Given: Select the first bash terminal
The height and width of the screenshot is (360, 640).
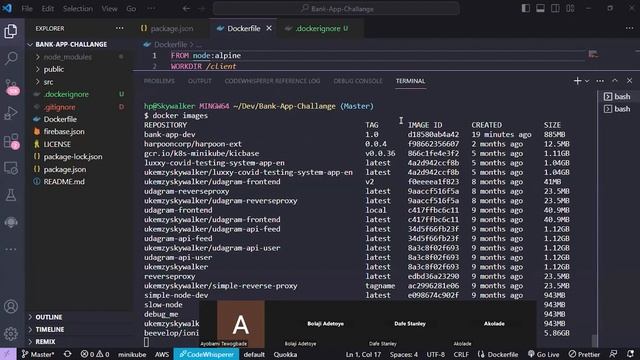Looking at the screenshot, I should (x=617, y=96).
